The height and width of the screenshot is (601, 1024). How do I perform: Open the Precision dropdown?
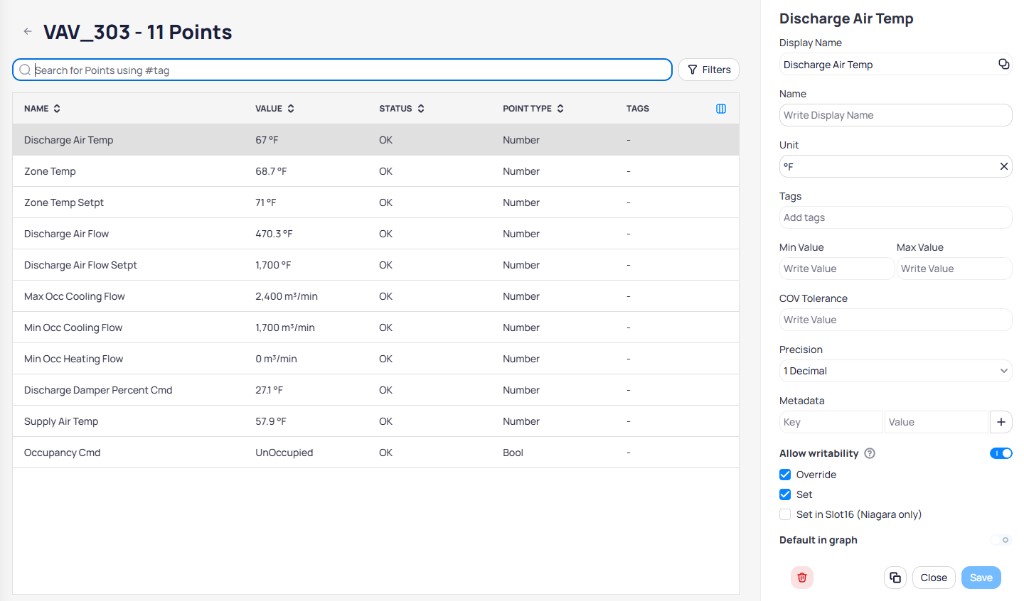(x=895, y=371)
